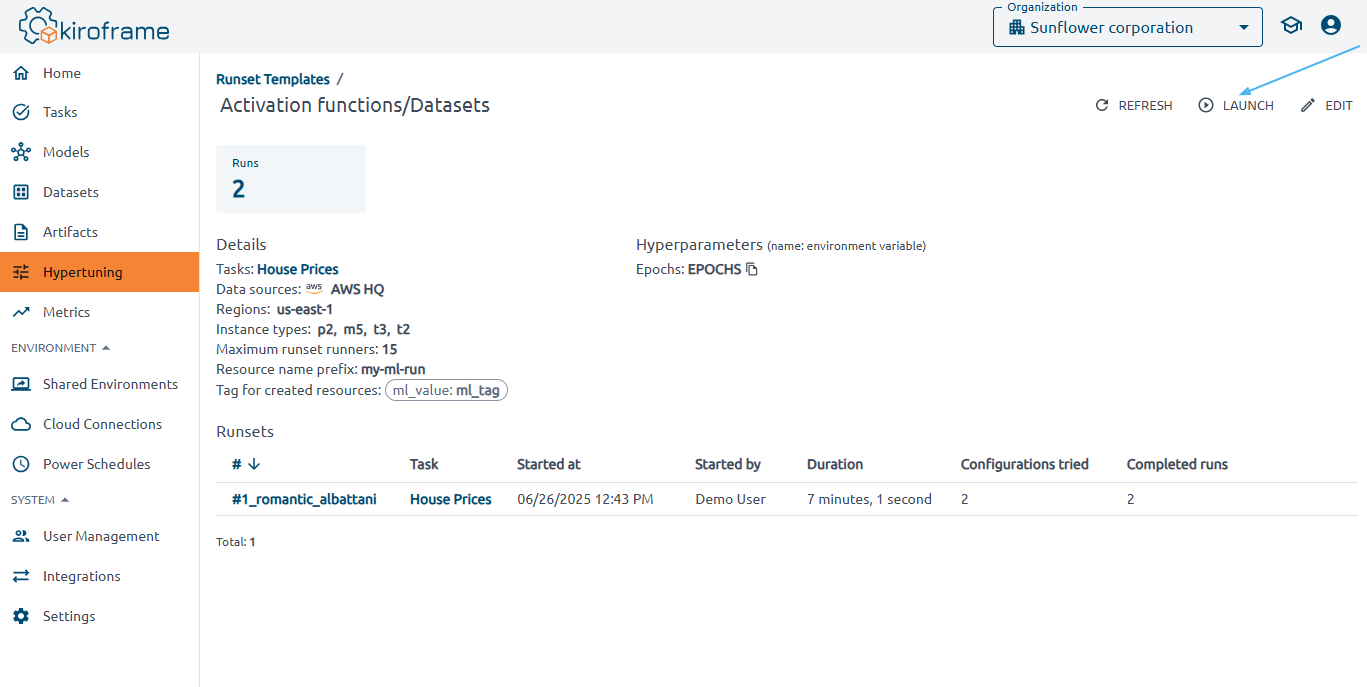
Task: Open the graduation cap documentation icon
Action: [1291, 26]
